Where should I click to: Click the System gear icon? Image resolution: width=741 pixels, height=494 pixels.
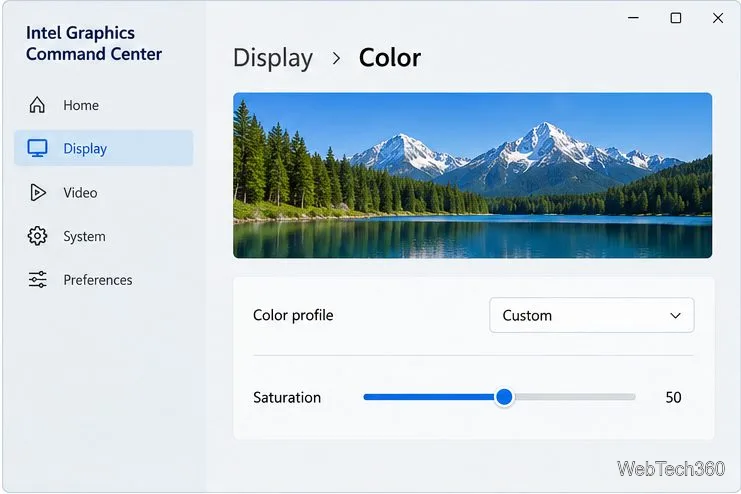point(37,236)
